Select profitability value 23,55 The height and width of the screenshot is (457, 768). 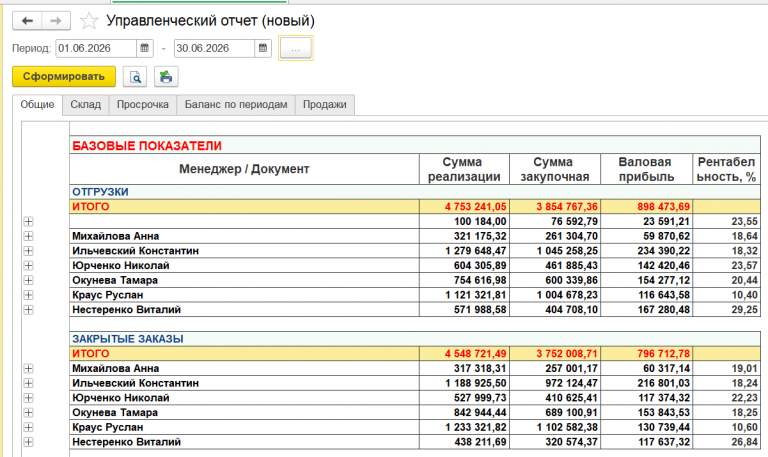coord(726,221)
